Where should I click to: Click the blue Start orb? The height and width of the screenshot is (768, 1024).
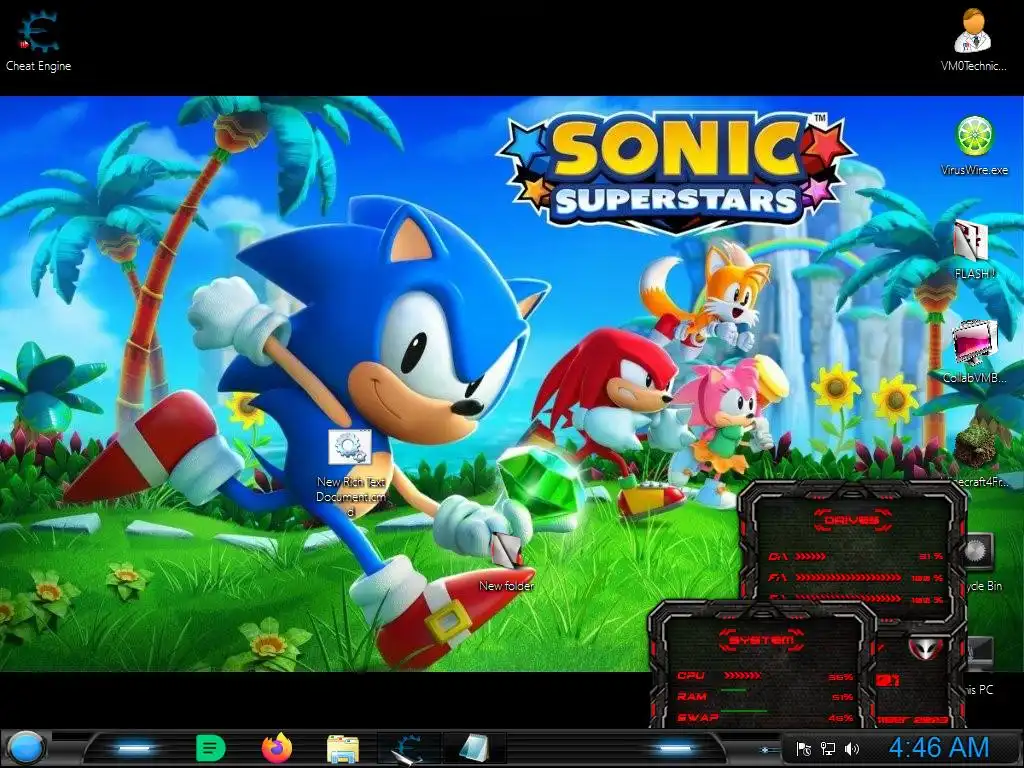[x=25, y=748]
